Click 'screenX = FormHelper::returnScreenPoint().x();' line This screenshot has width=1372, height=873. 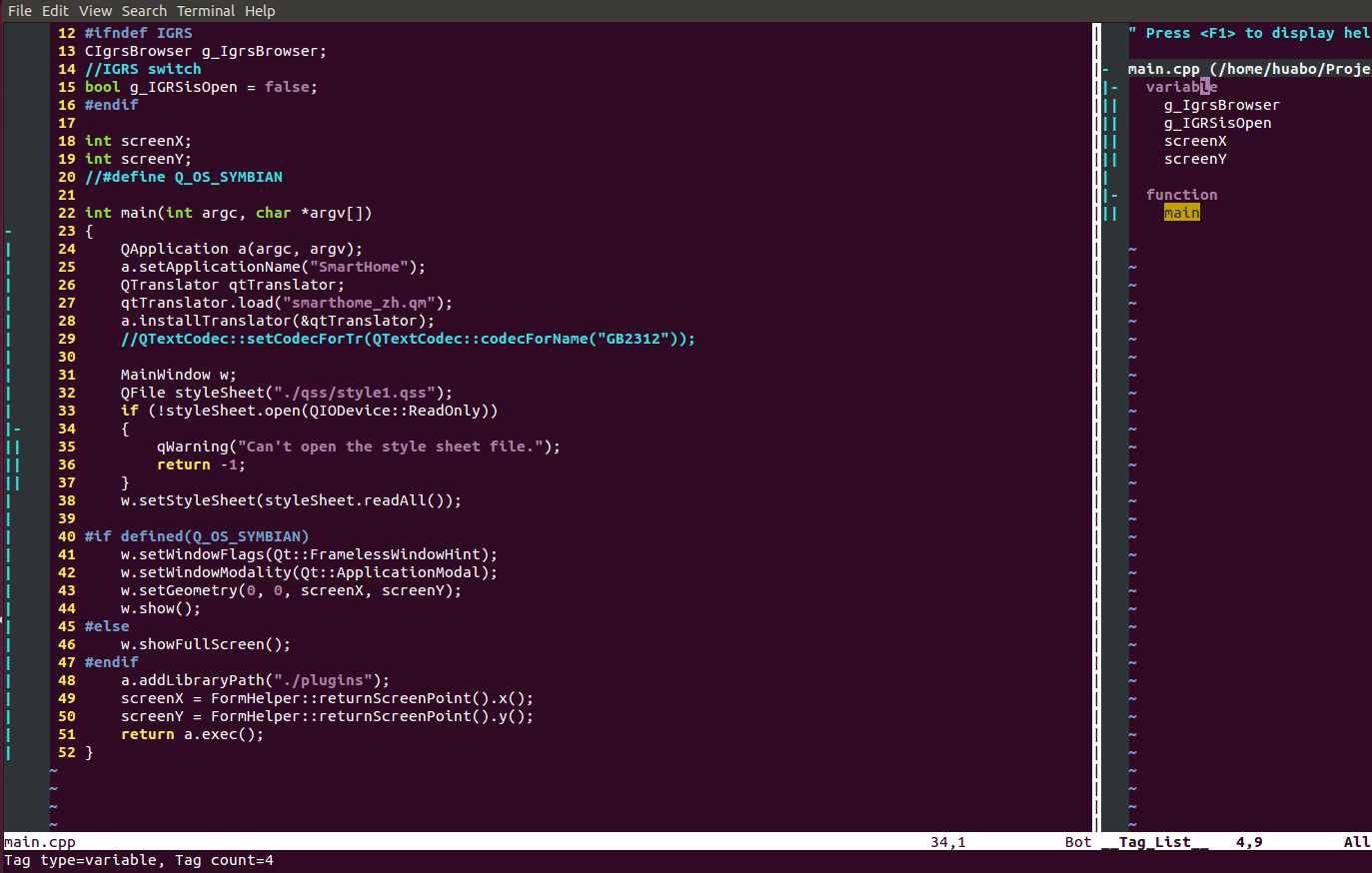[328, 698]
